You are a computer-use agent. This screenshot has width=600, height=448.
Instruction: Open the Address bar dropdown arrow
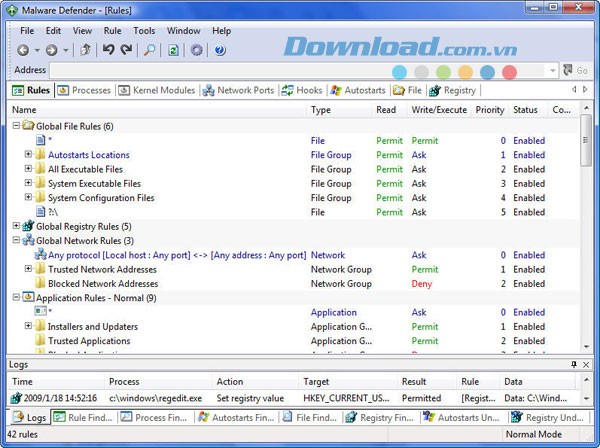553,71
